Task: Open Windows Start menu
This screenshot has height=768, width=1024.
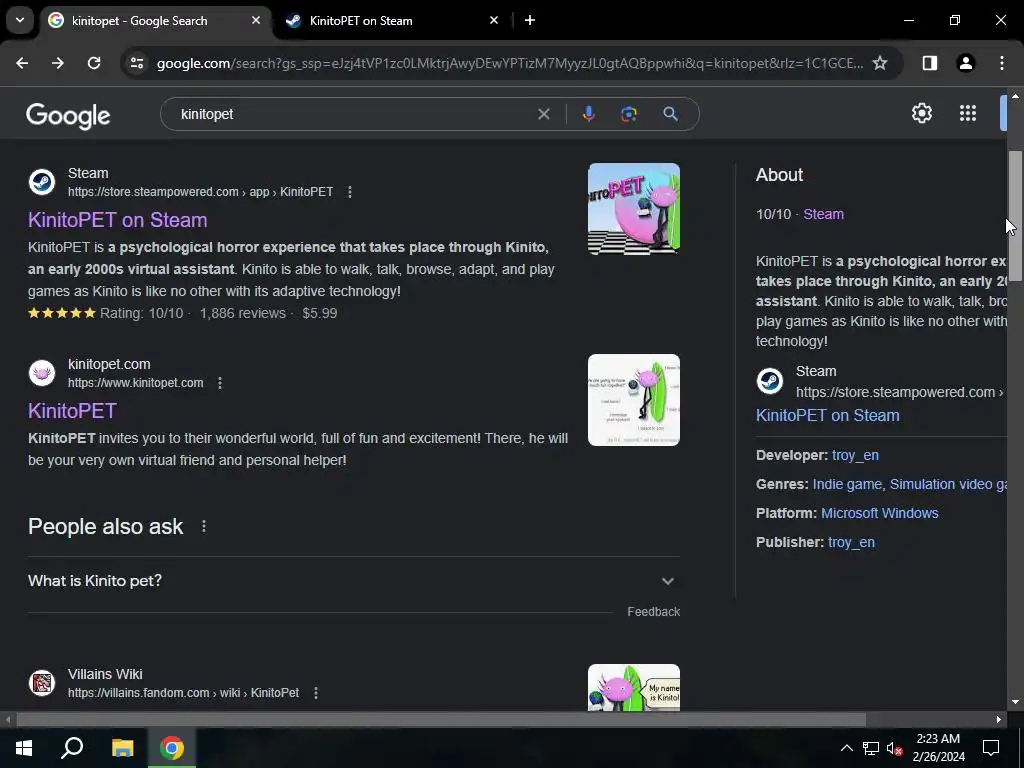Action: (x=24, y=748)
